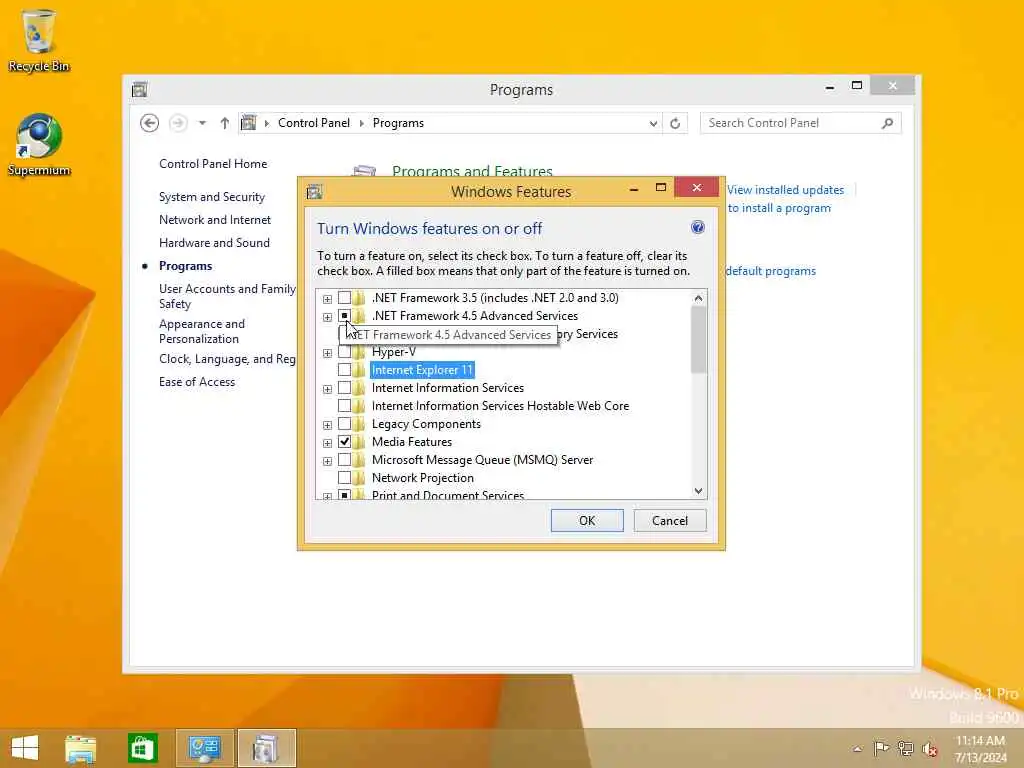1024x768 pixels.
Task: Expand Microsoft Message Queue Server node
Action: [327, 461]
